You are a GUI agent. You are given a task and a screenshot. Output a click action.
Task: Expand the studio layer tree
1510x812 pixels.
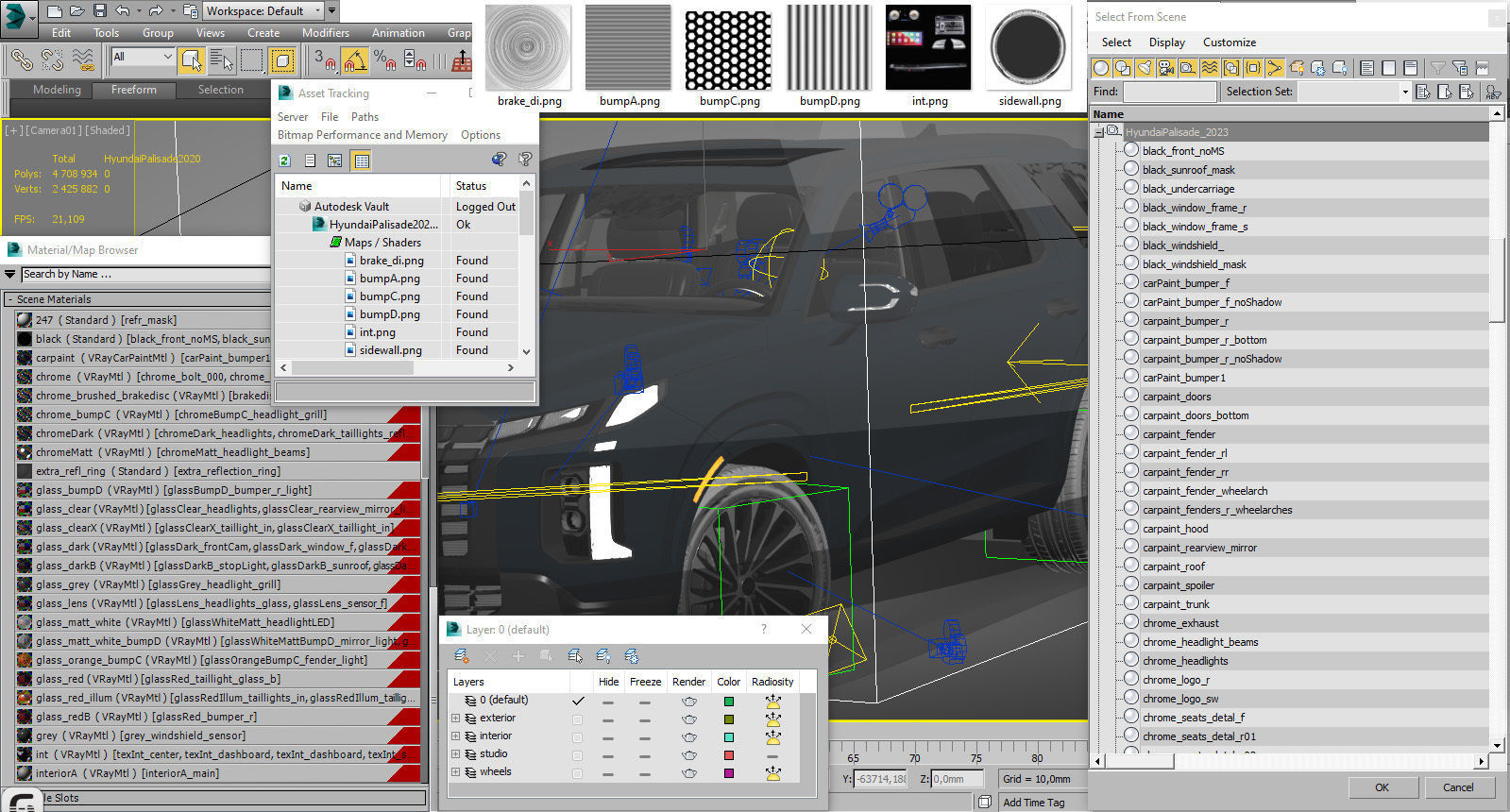[x=455, y=754]
